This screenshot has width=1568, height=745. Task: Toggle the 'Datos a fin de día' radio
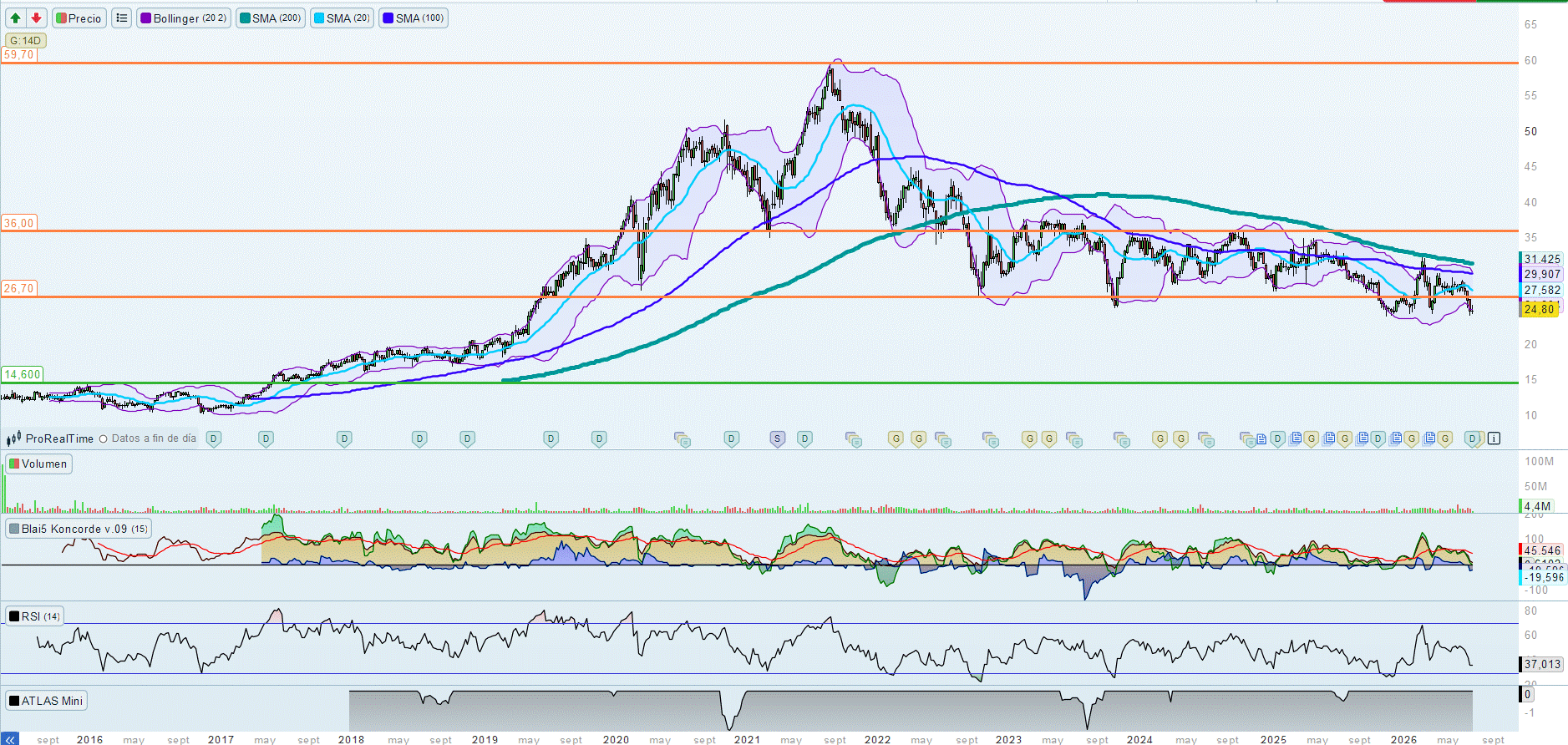pyautogui.click(x=104, y=438)
